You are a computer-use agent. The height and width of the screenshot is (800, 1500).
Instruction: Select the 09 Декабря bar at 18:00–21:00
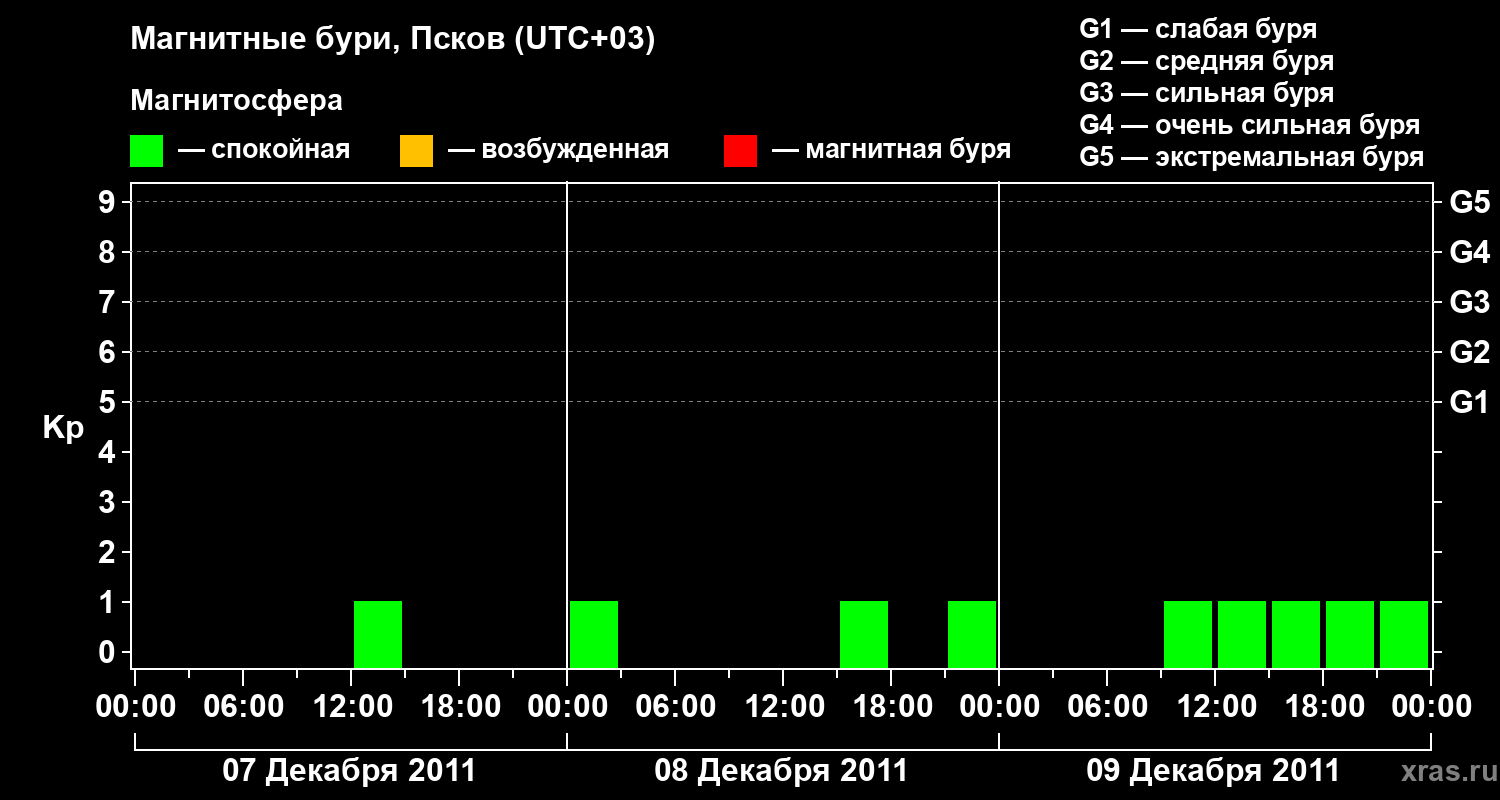(x=1350, y=634)
